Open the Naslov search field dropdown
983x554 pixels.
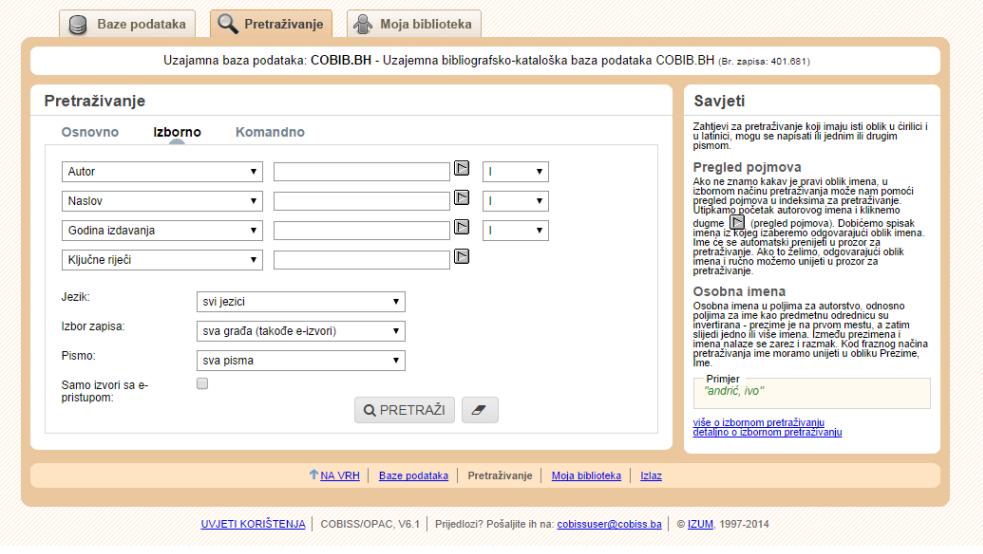tap(162, 201)
